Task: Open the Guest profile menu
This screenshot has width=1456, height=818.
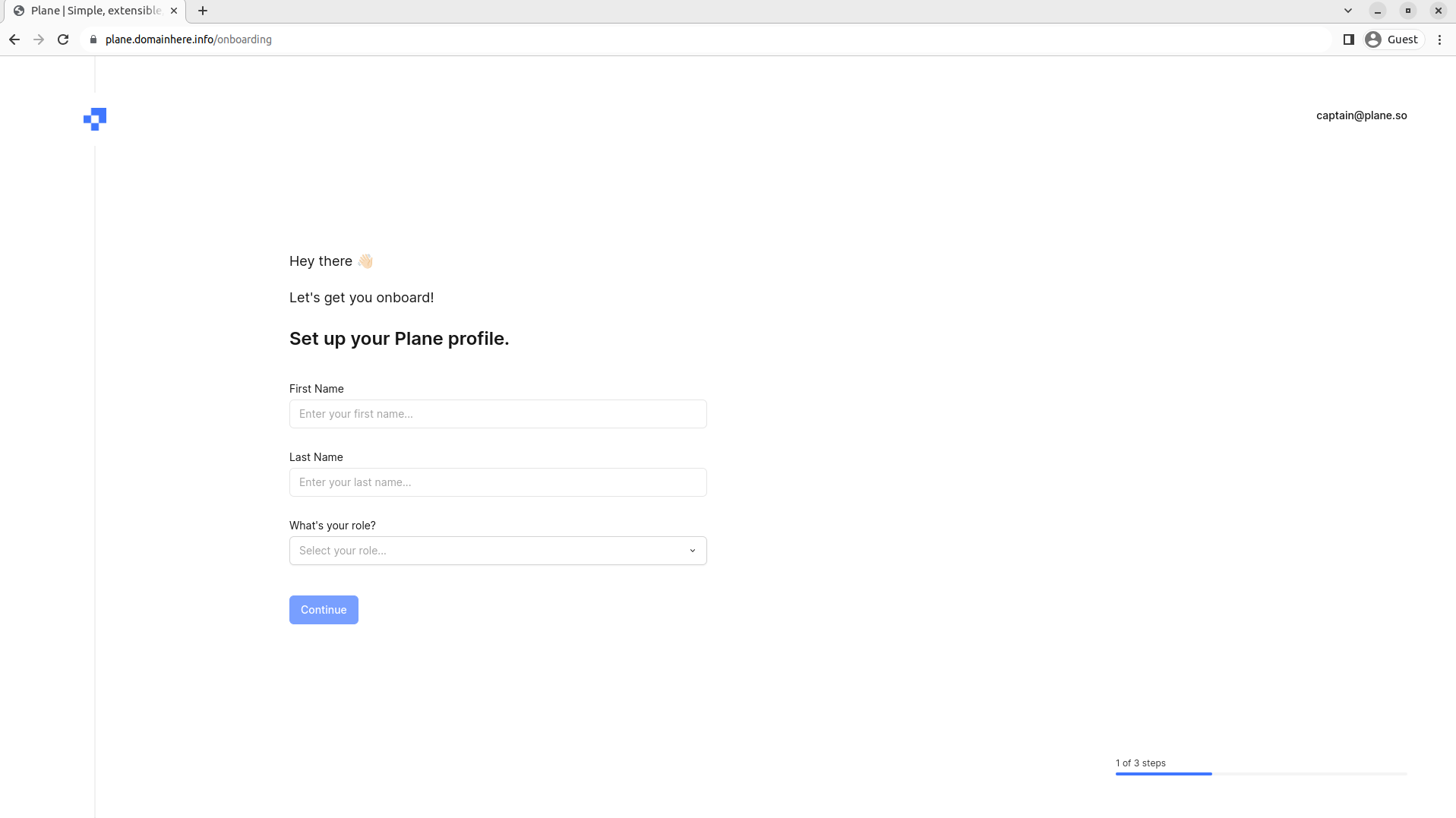Action: pyautogui.click(x=1393, y=39)
